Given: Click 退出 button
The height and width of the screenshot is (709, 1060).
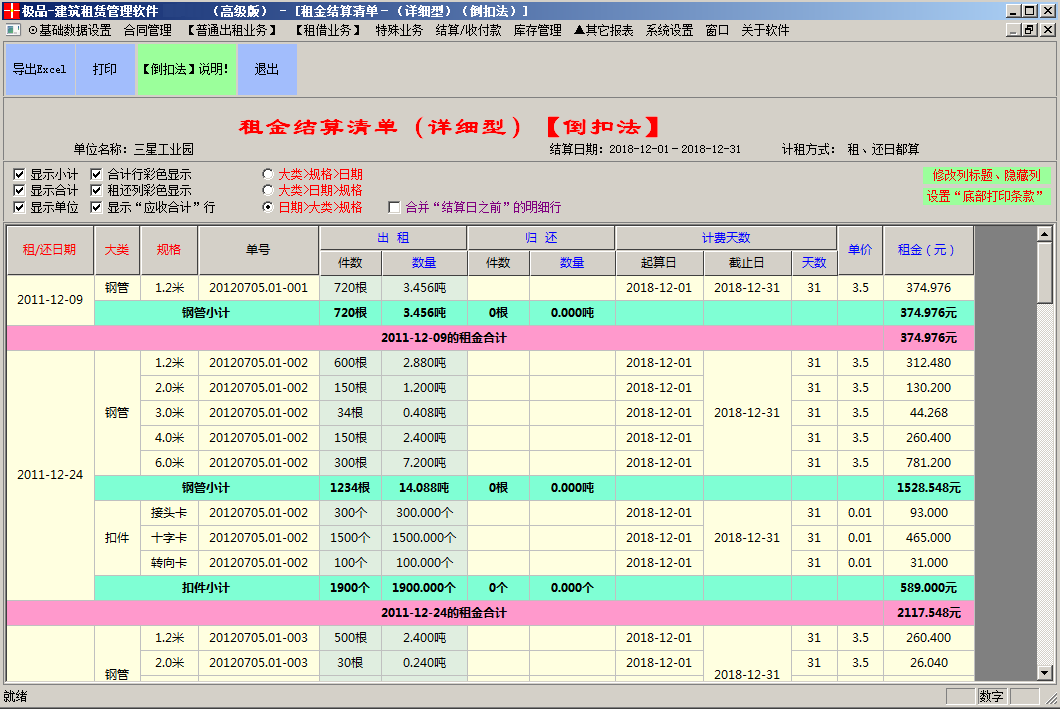Looking at the screenshot, I should (x=267, y=69).
